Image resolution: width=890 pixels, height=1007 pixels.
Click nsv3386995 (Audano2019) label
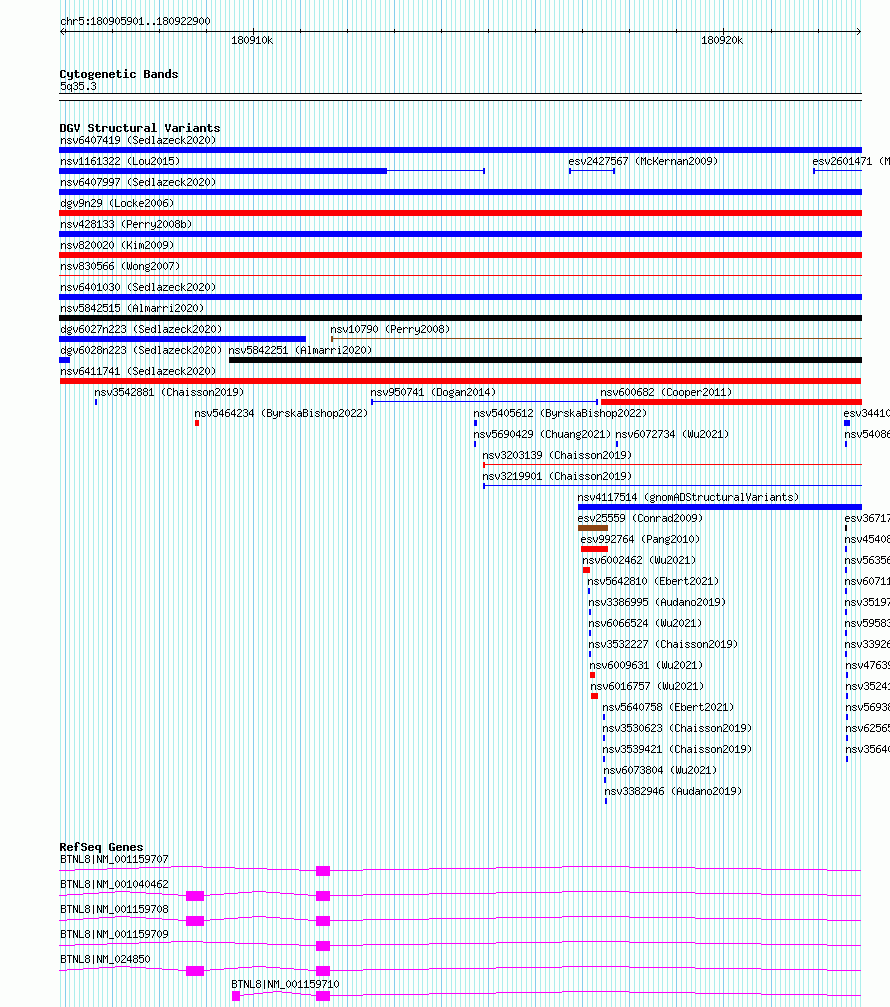tap(657, 602)
